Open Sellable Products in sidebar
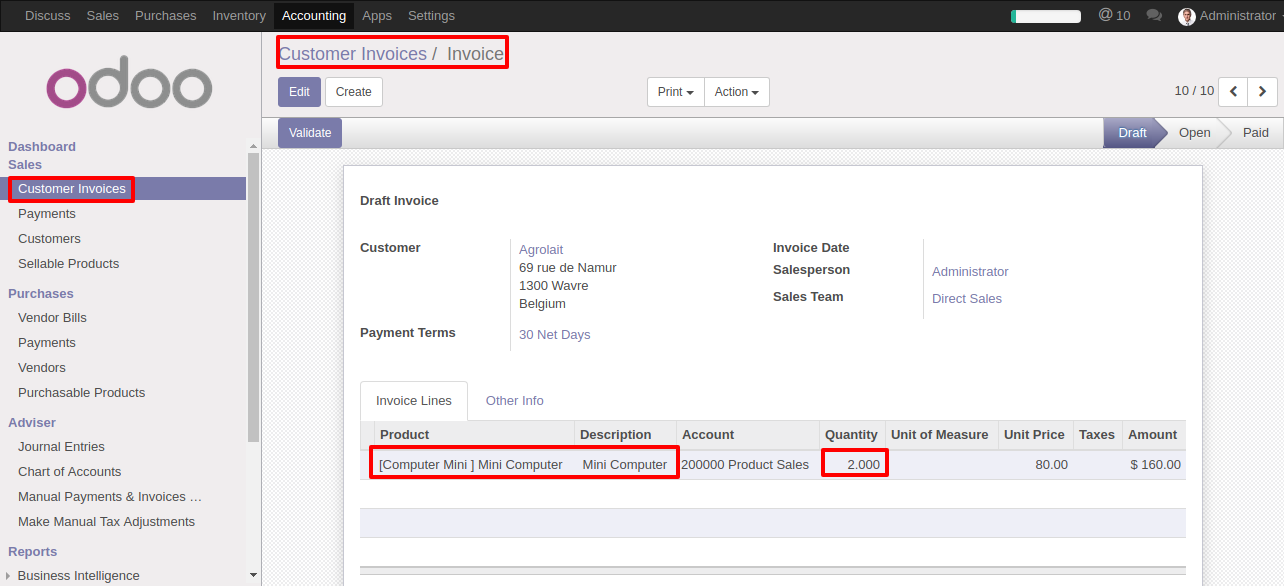Image resolution: width=1284 pixels, height=586 pixels. click(68, 264)
